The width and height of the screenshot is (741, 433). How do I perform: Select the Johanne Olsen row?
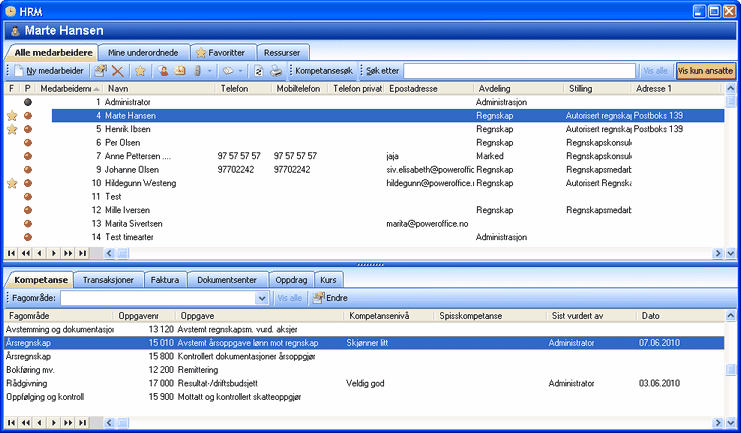364,169
